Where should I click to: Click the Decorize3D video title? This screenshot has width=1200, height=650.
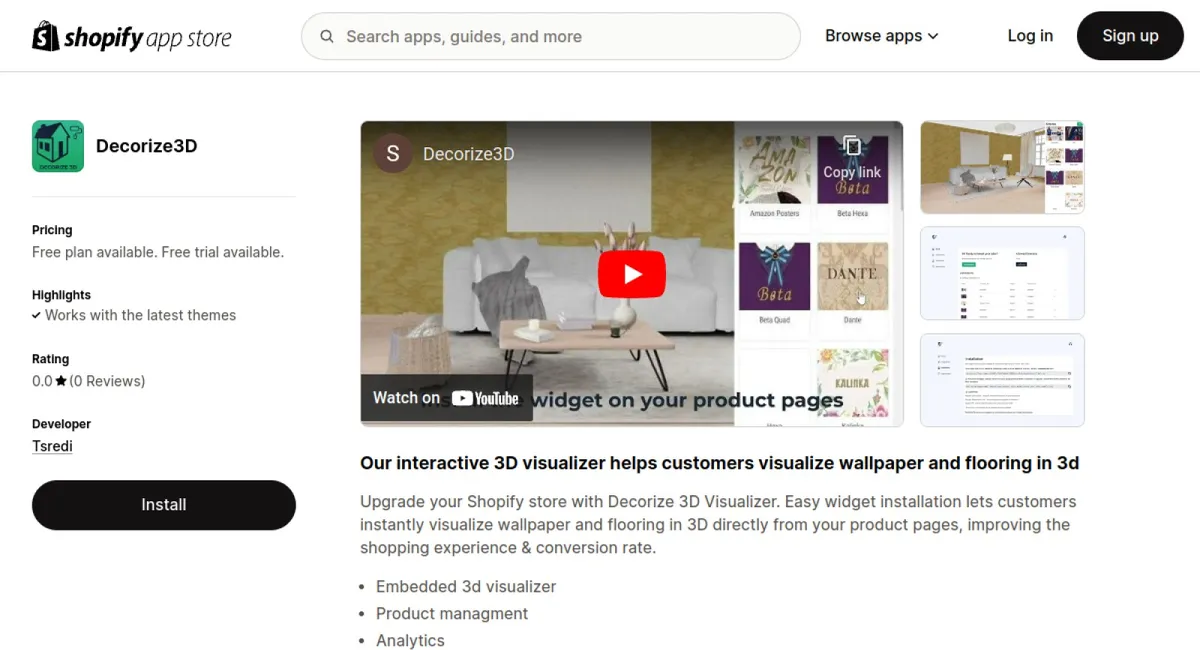tap(468, 154)
